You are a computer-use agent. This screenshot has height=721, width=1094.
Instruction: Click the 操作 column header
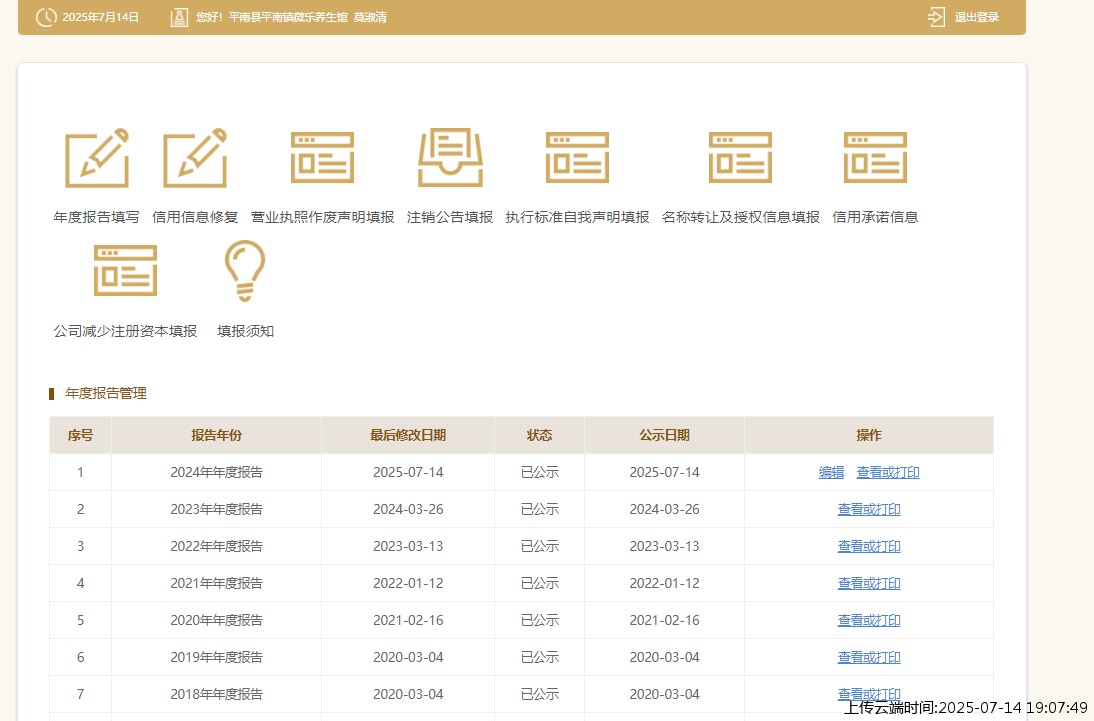pyautogui.click(x=869, y=435)
